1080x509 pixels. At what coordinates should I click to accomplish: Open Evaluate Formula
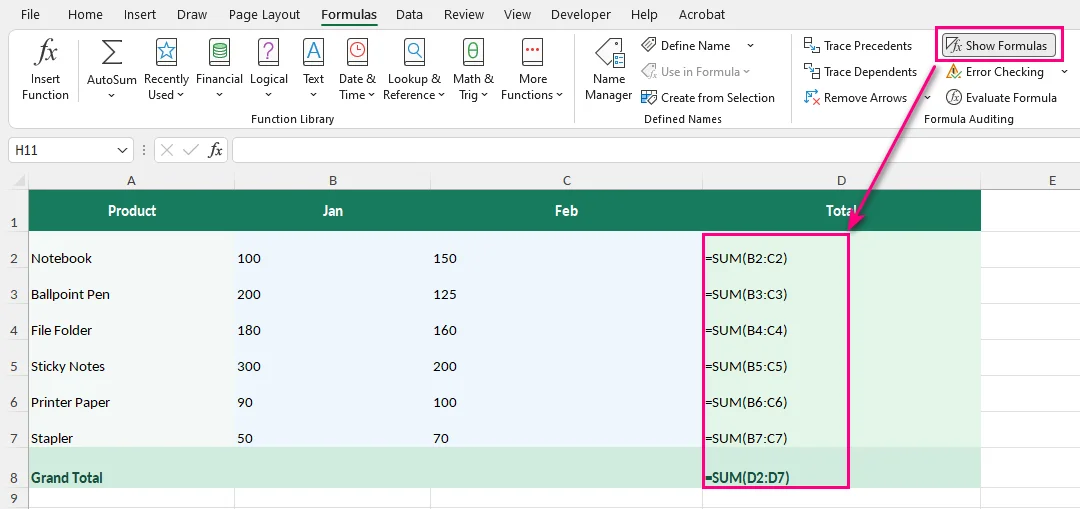(1001, 98)
